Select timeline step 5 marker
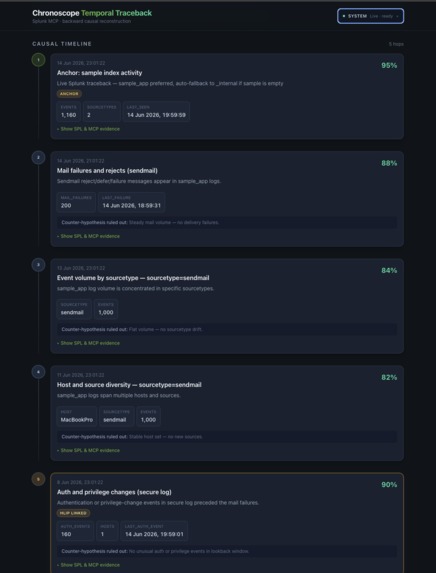 (38, 479)
